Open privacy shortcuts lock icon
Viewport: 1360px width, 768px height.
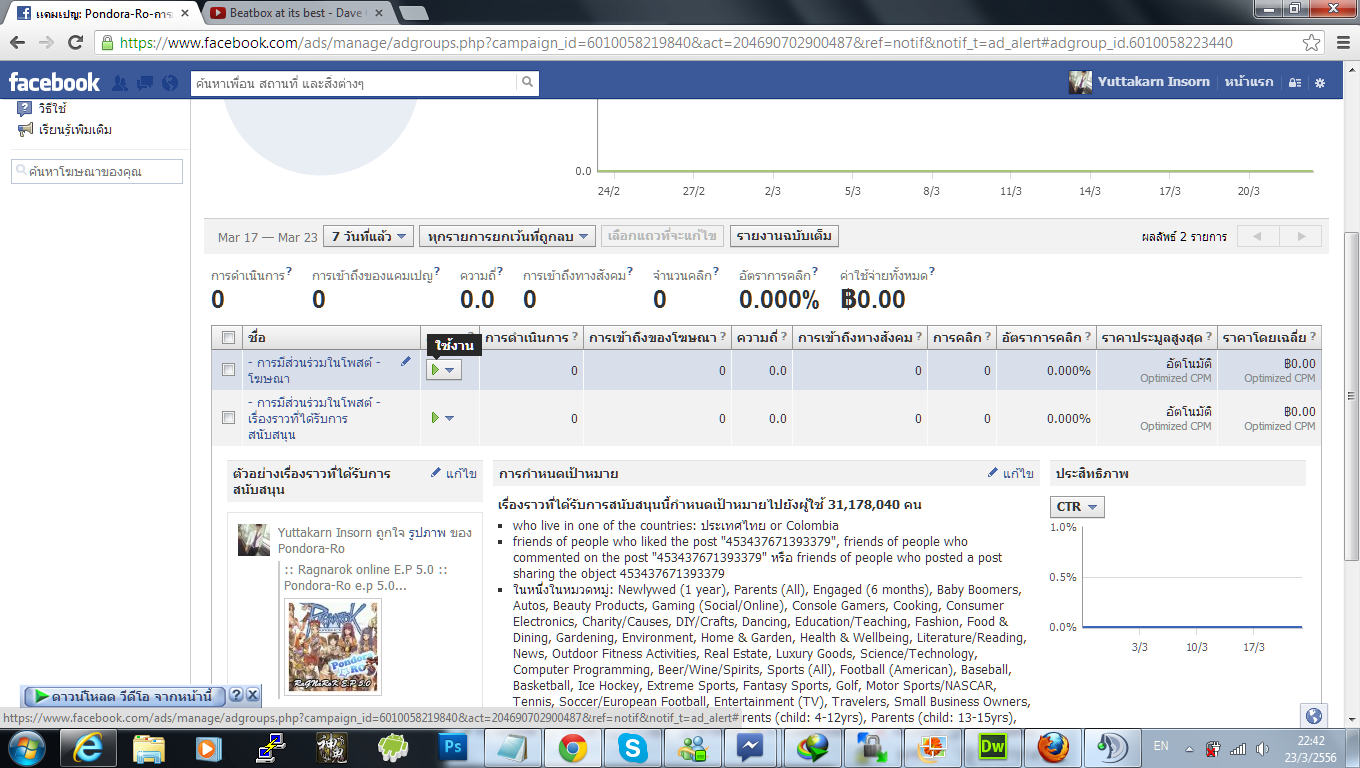click(1295, 83)
